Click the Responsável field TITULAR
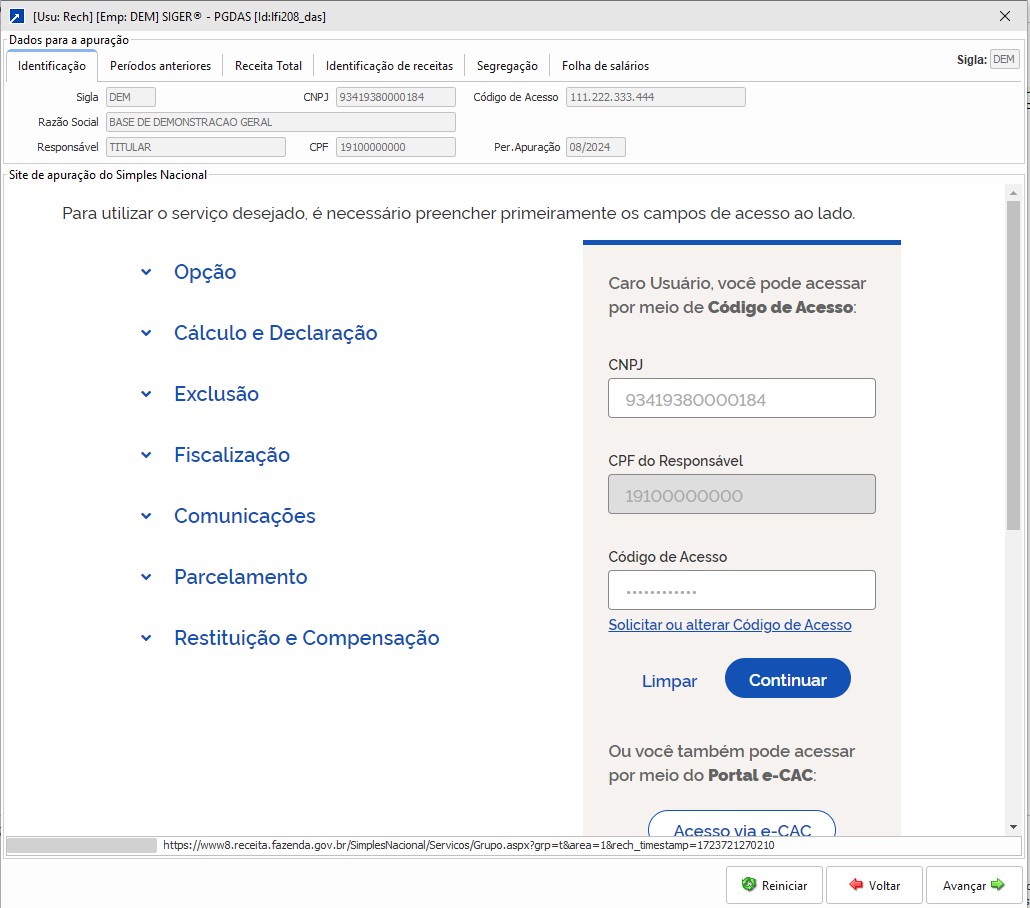 pos(196,147)
